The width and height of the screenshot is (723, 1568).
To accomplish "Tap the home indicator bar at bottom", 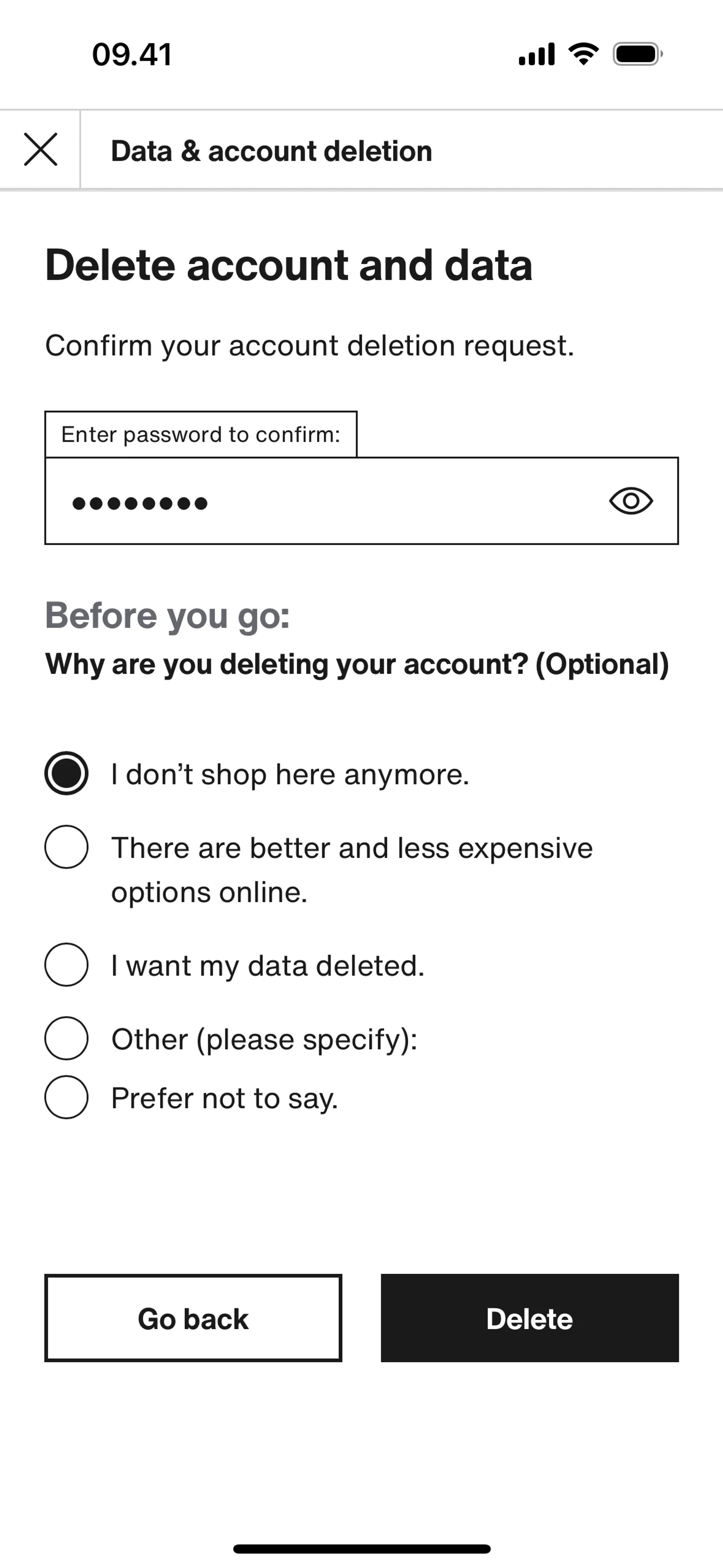I will pos(361,1548).
